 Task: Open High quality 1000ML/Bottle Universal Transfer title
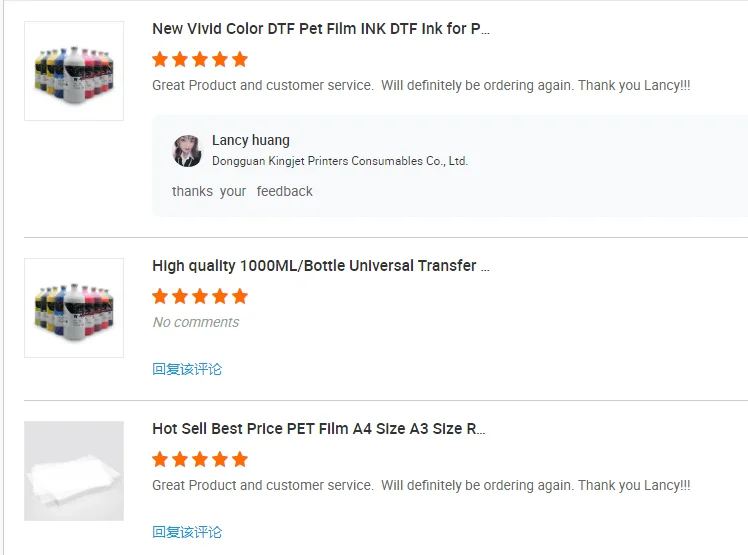[x=321, y=266]
